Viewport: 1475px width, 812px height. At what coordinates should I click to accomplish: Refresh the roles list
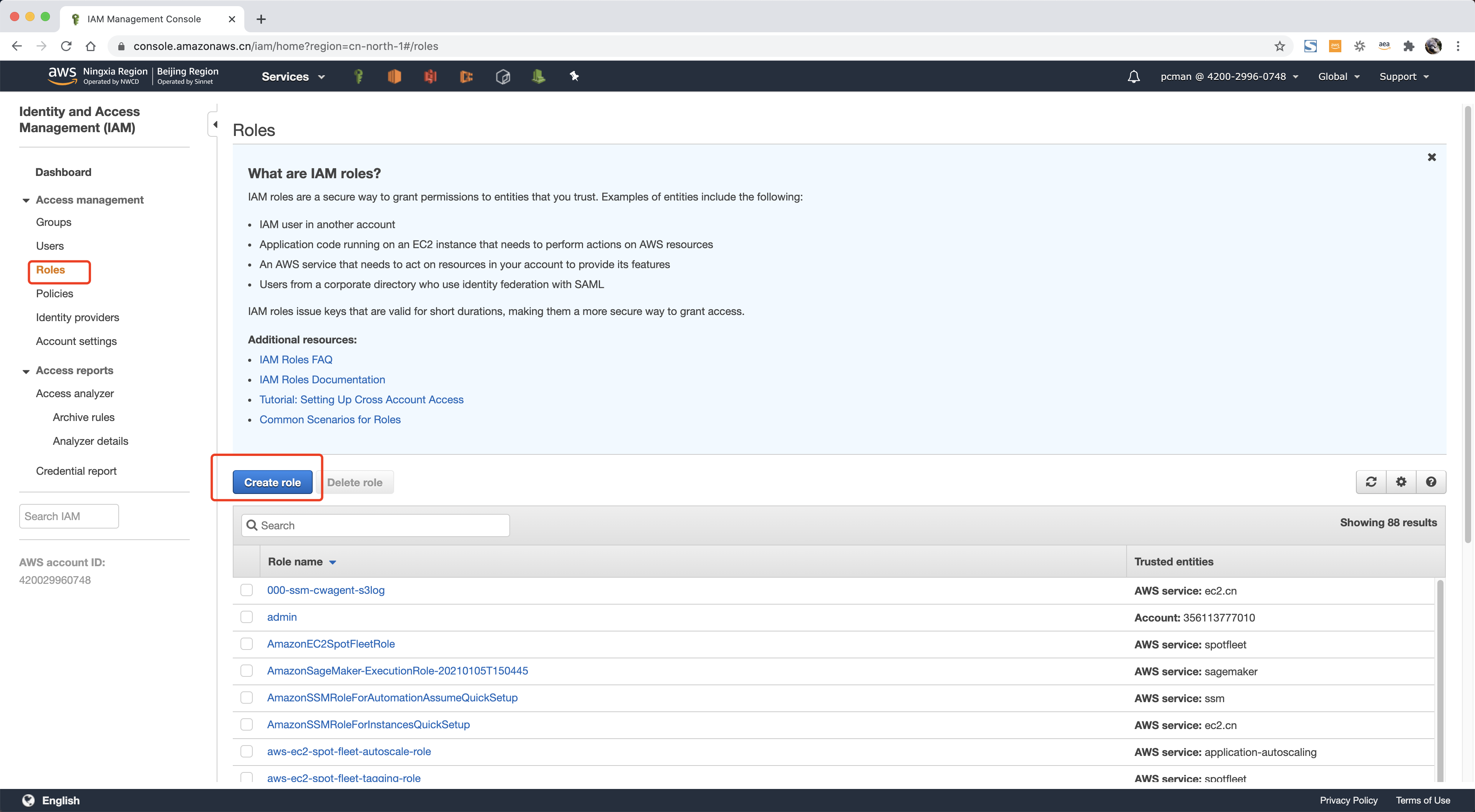1371,482
